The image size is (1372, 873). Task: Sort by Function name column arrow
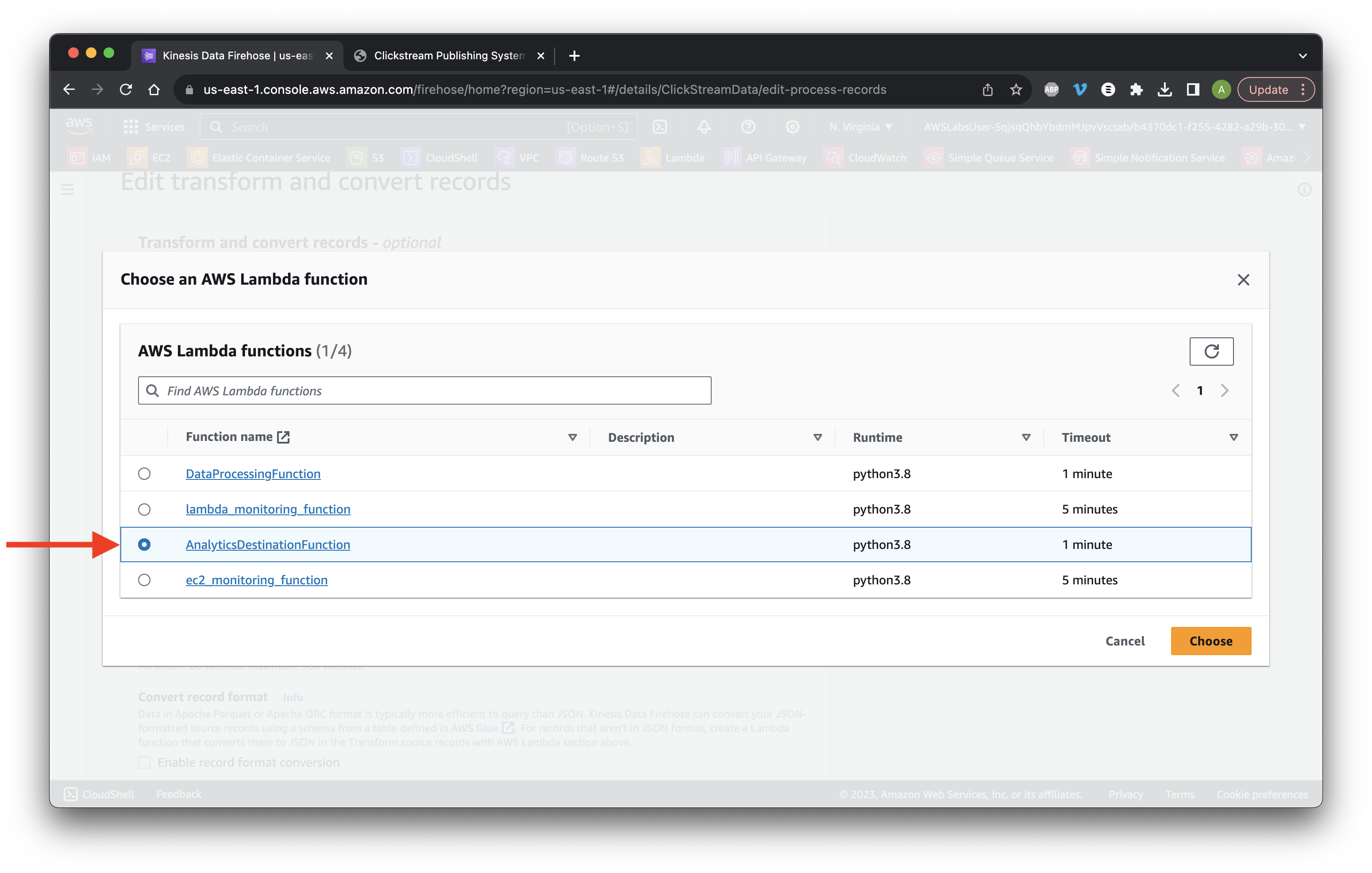573,438
